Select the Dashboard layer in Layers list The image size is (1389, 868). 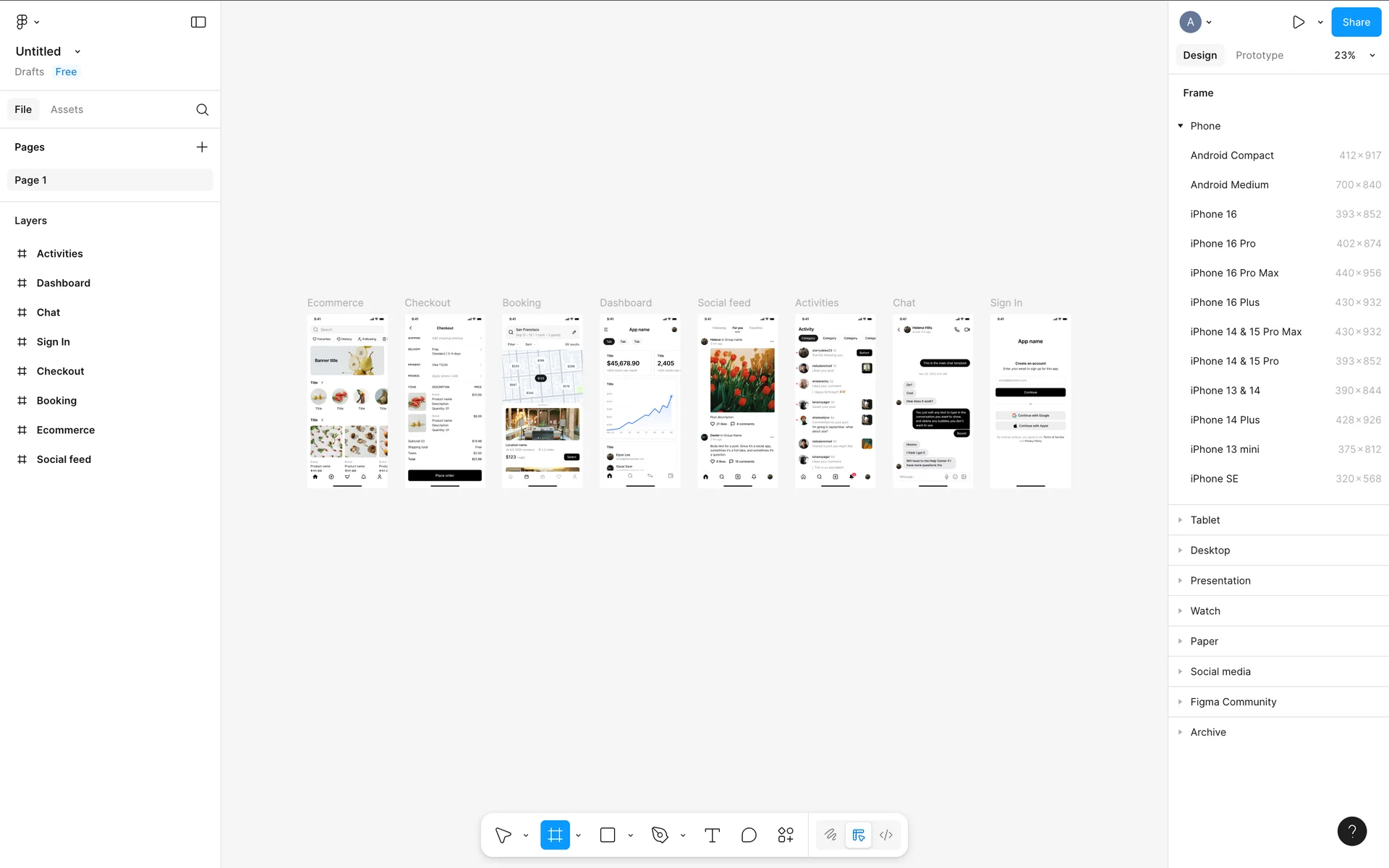pyautogui.click(x=64, y=283)
